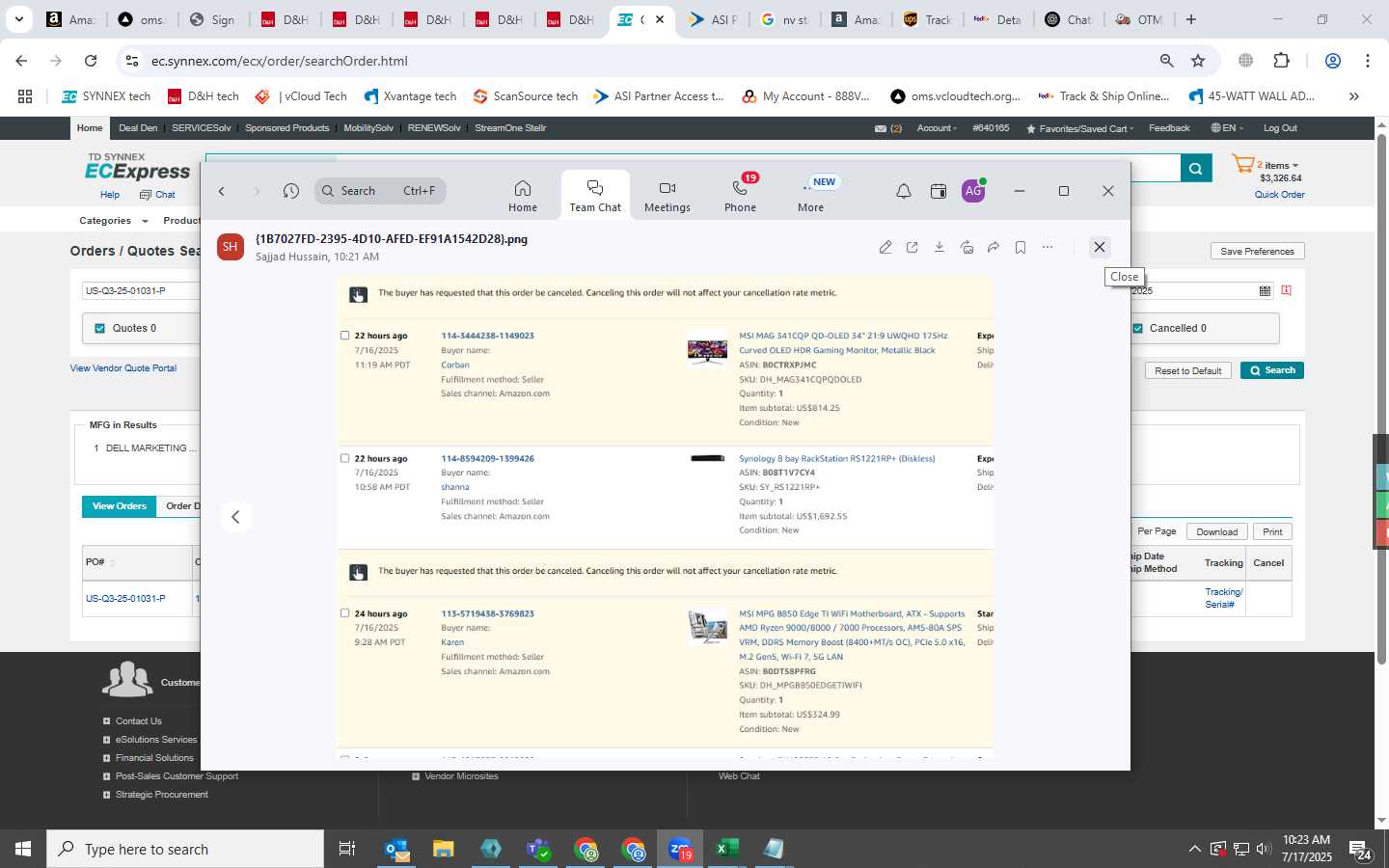Click the Zoom Search Ctrl+F box

380,191
